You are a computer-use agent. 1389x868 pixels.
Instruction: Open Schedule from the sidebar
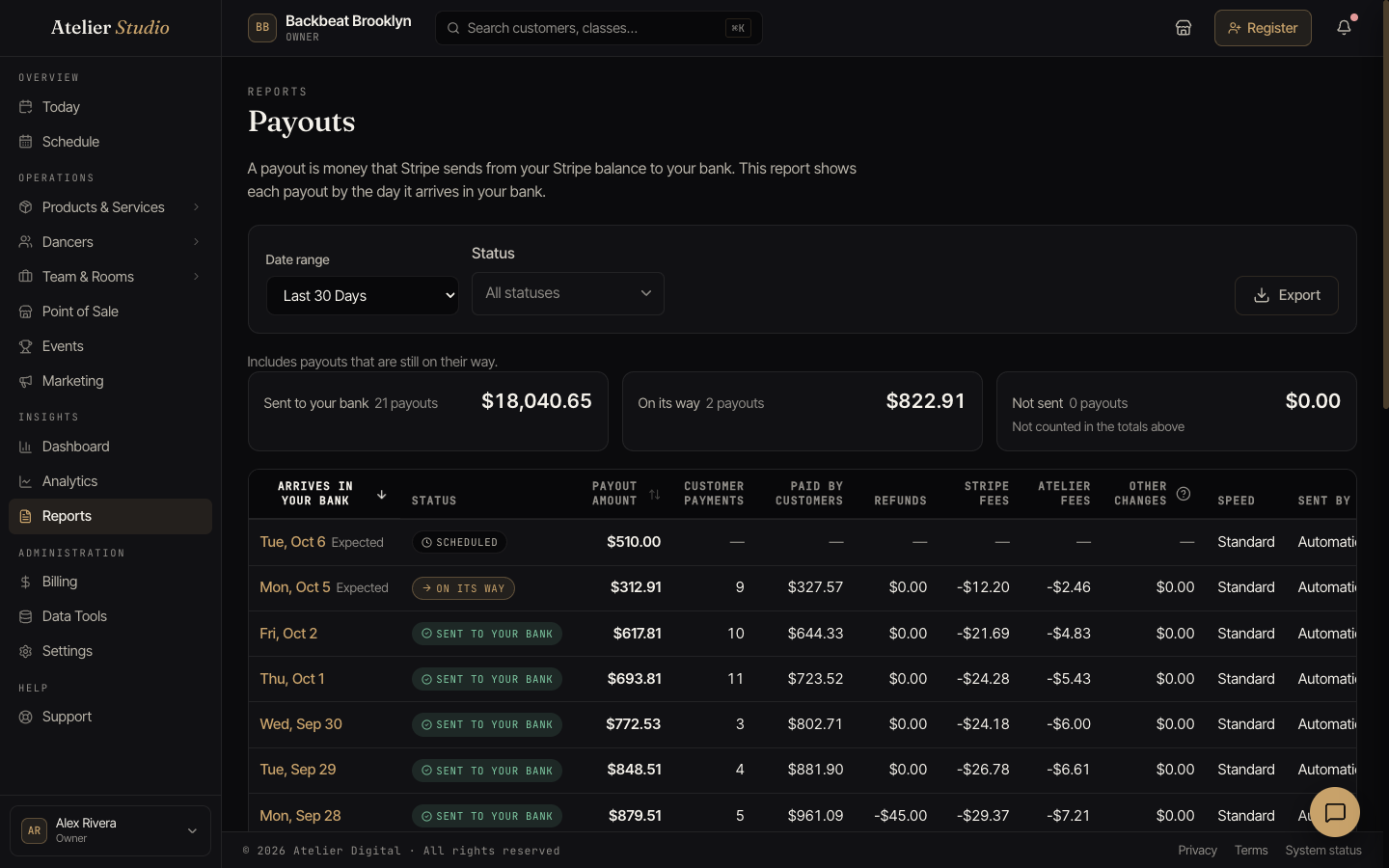(110, 142)
